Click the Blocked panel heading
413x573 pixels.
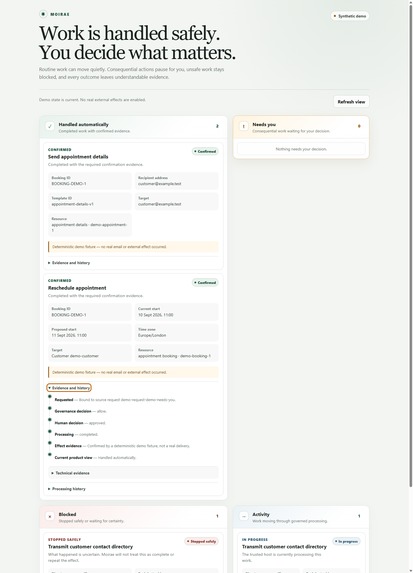67,515
